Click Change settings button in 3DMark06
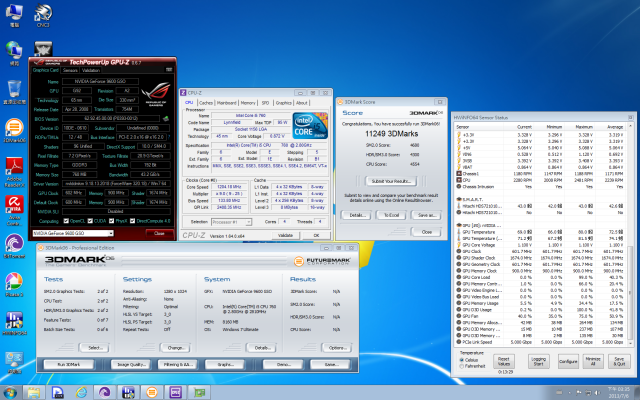The width and height of the screenshot is (640, 400). click(176, 348)
